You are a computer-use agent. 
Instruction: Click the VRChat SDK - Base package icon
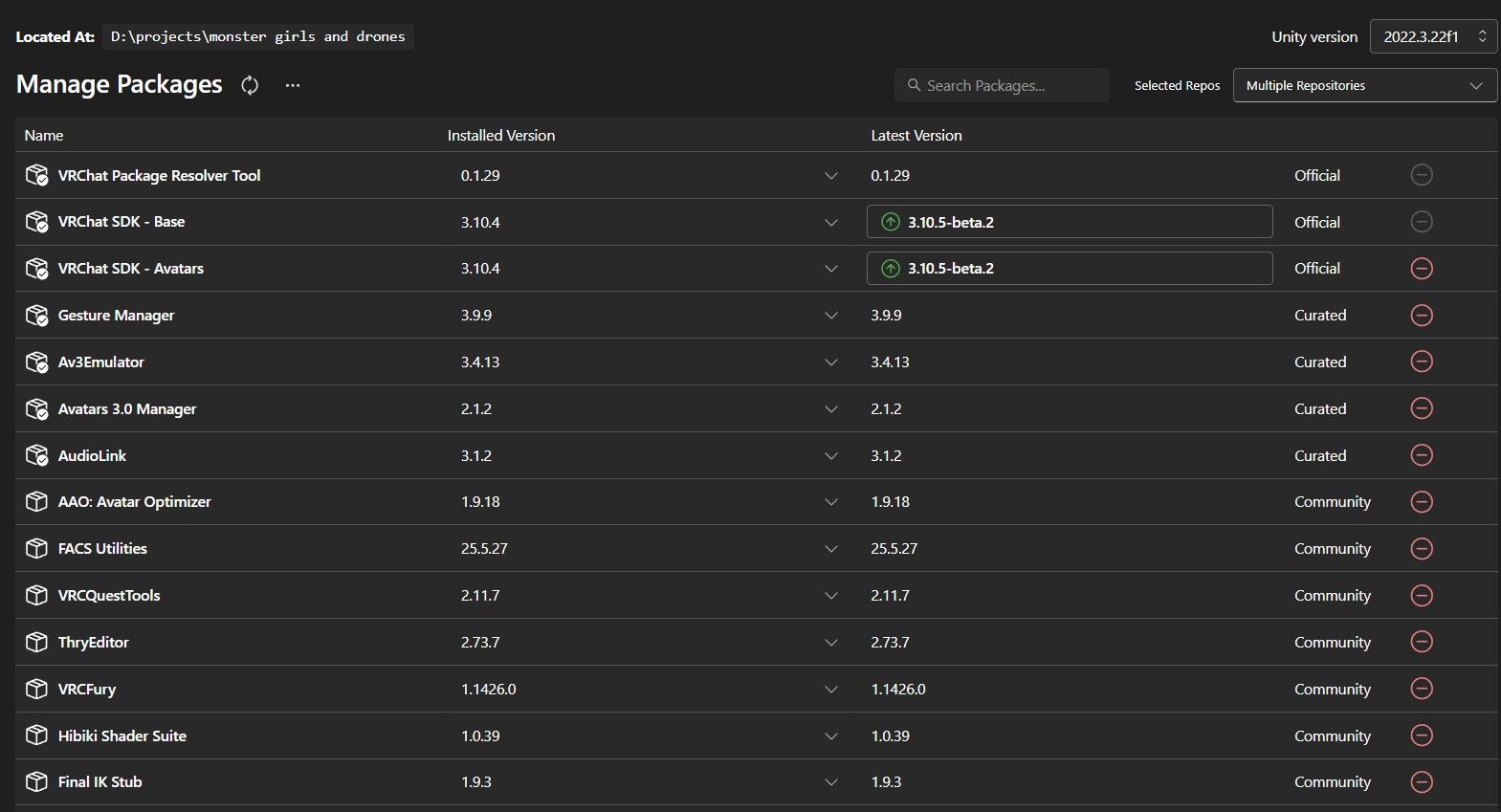point(36,222)
